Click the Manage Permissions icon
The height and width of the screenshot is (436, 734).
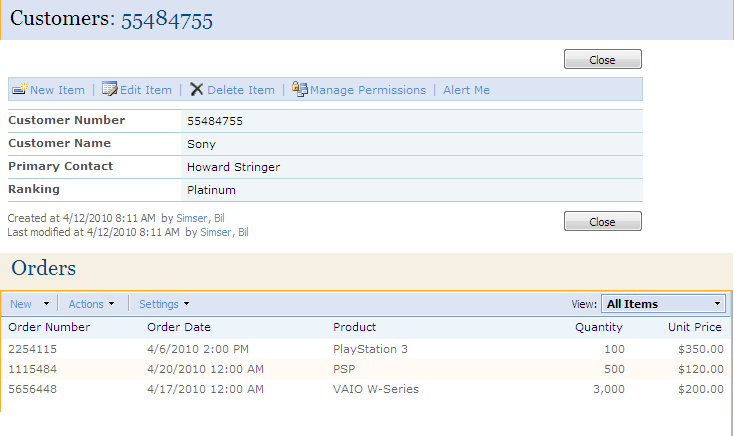[300, 89]
